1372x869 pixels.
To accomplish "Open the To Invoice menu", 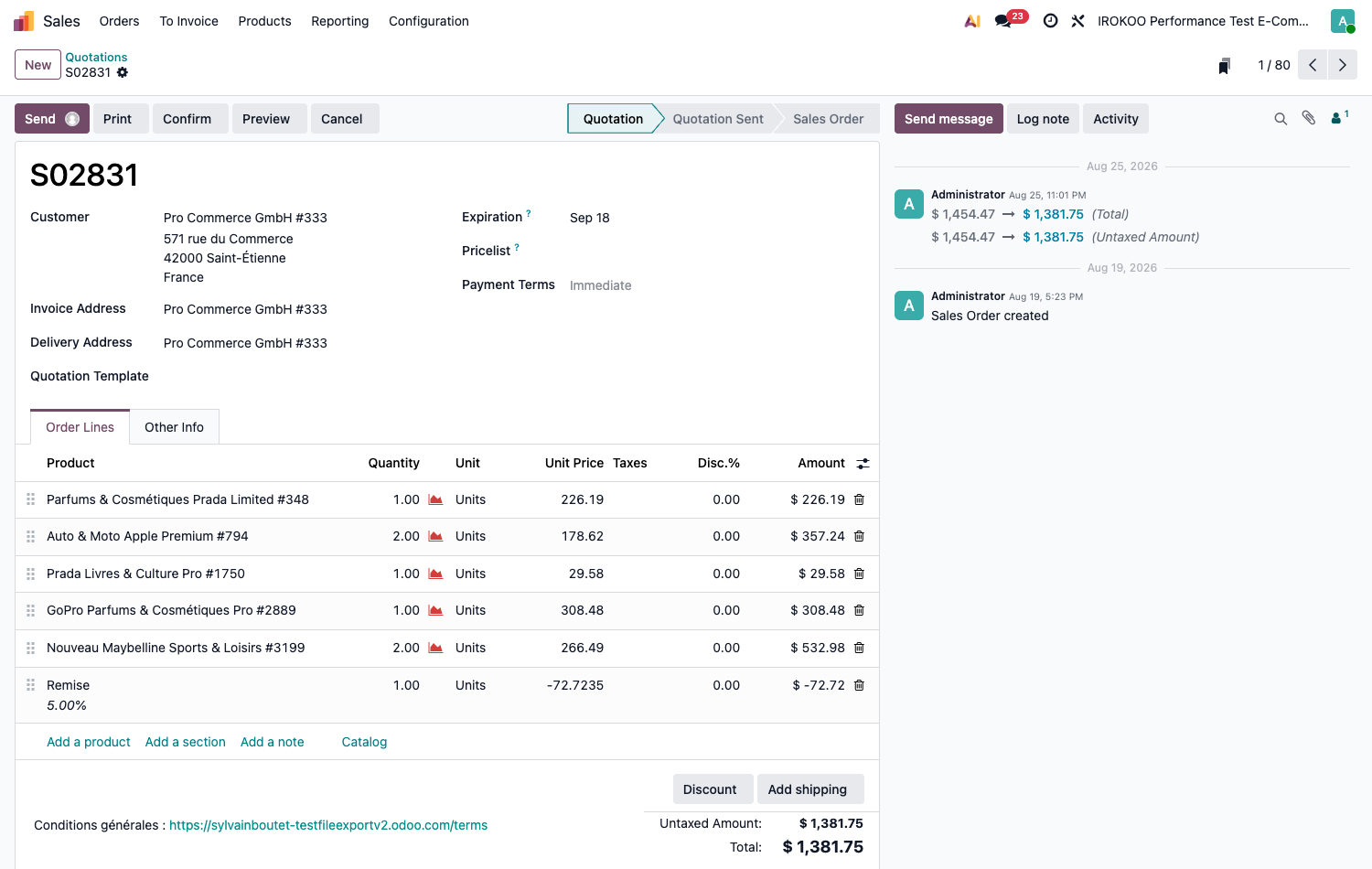I will click(x=189, y=21).
